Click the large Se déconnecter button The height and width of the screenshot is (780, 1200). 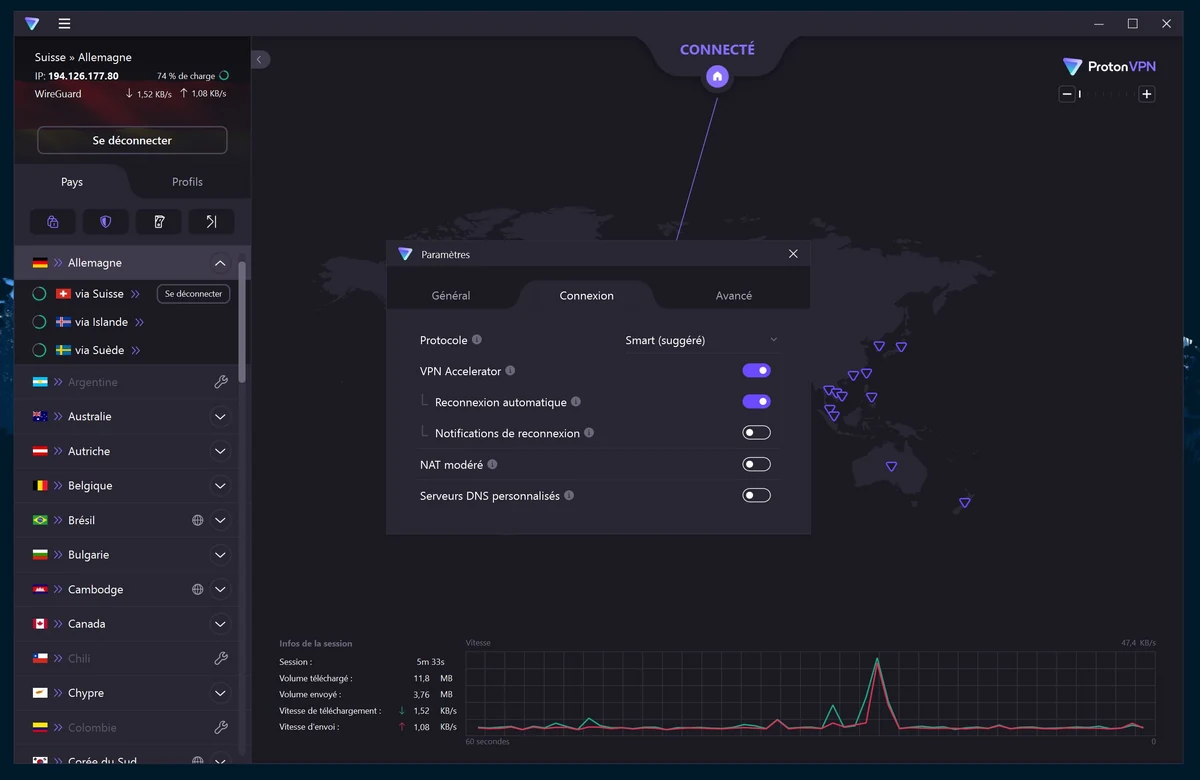[132, 141]
